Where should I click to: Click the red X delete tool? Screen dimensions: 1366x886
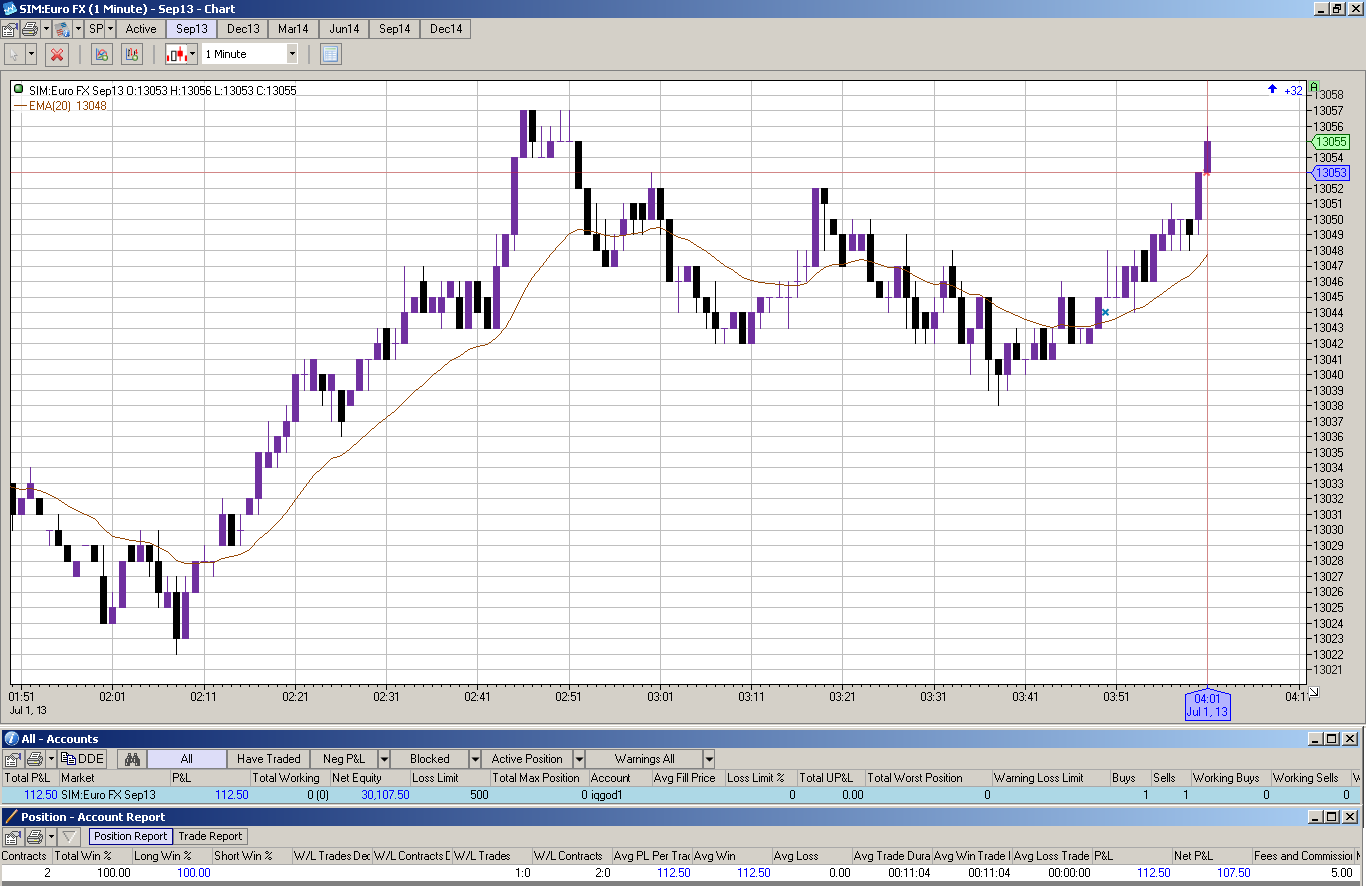57,54
